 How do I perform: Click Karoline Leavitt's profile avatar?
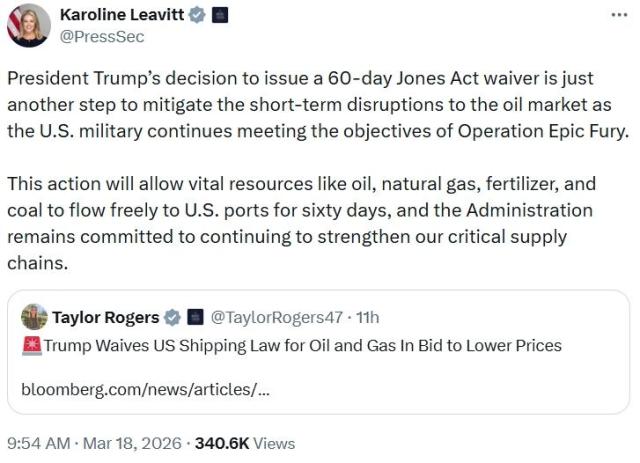click(x=29, y=26)
